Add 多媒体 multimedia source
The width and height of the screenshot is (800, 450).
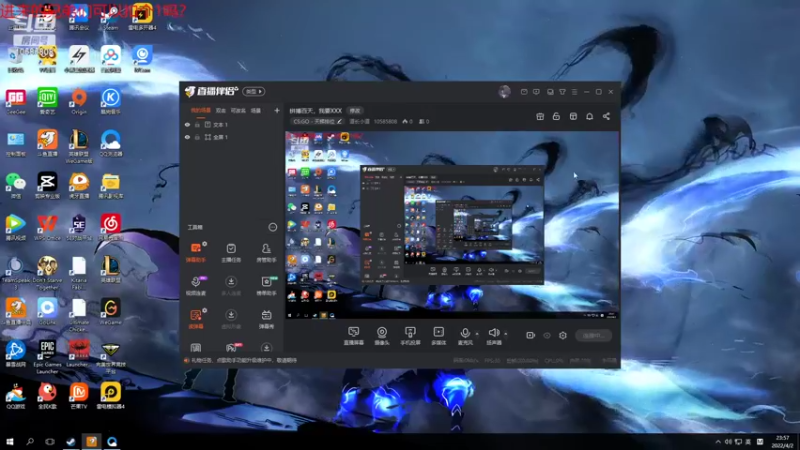coord(438,336)
